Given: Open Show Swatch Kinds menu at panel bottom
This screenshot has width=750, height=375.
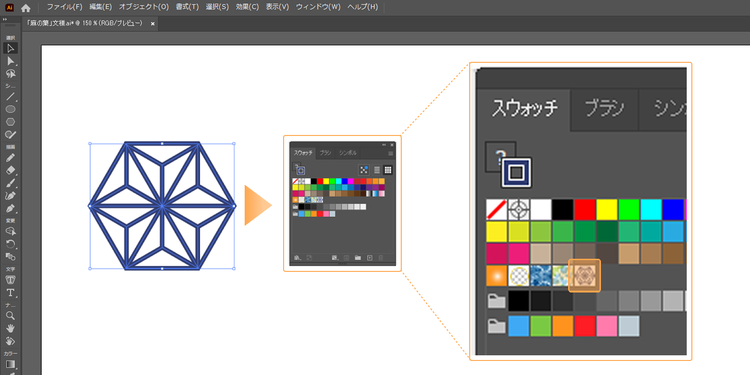Looking at the screenshot, I should click(335, 257).
